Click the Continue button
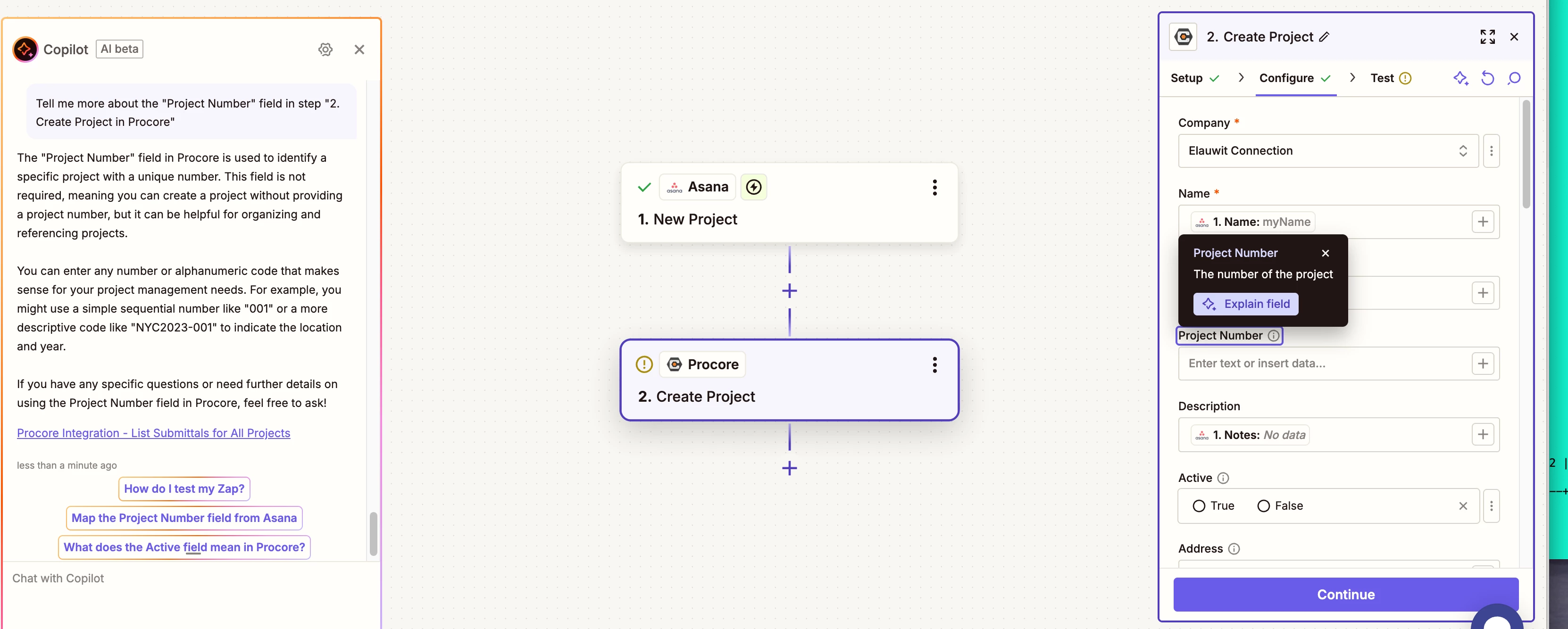 pos(1345,594)
